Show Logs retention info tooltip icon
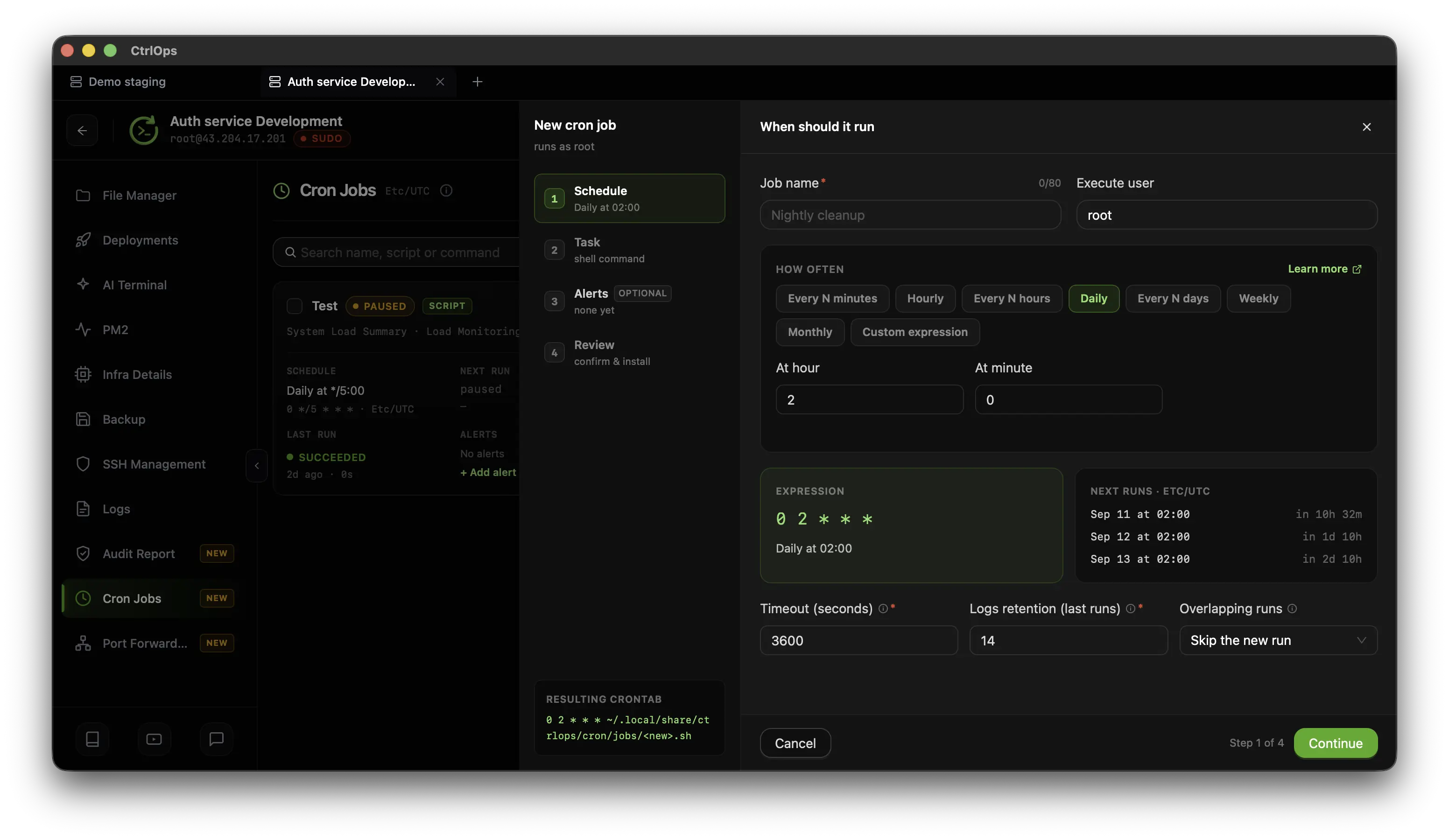The width and height of the screenshot is (1449, 840). (1131, 608)
